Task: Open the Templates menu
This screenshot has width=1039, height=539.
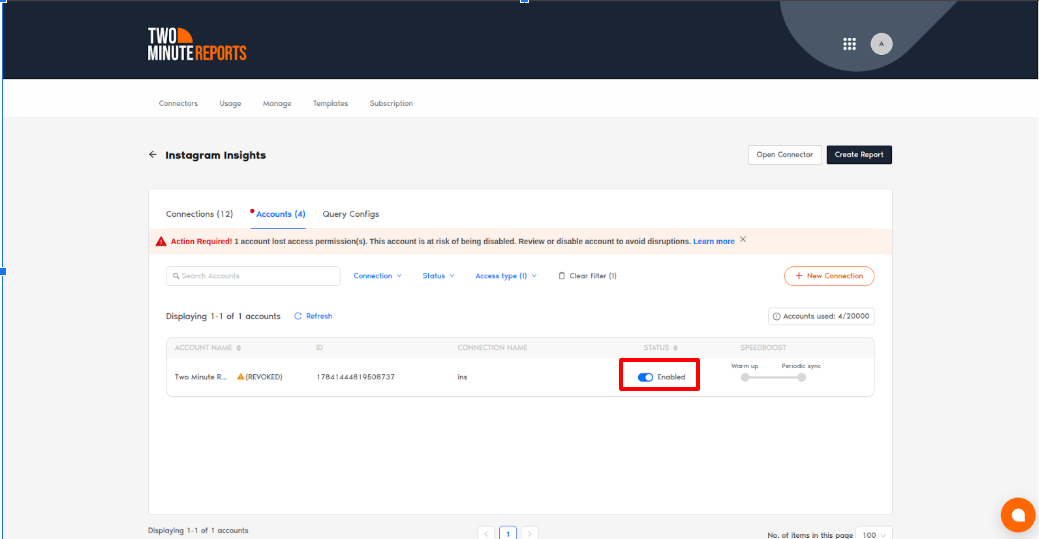Action: coord(331,103)
